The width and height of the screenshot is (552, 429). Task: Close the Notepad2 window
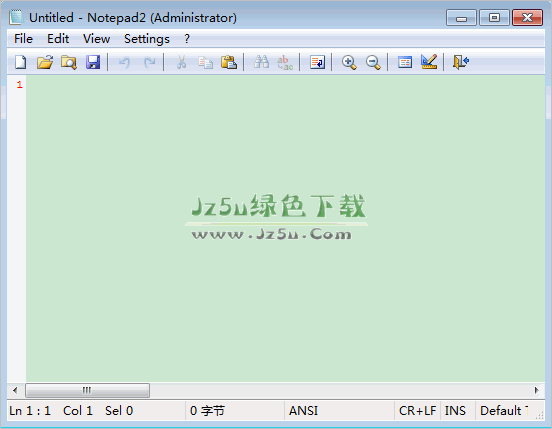click(527, 18)
